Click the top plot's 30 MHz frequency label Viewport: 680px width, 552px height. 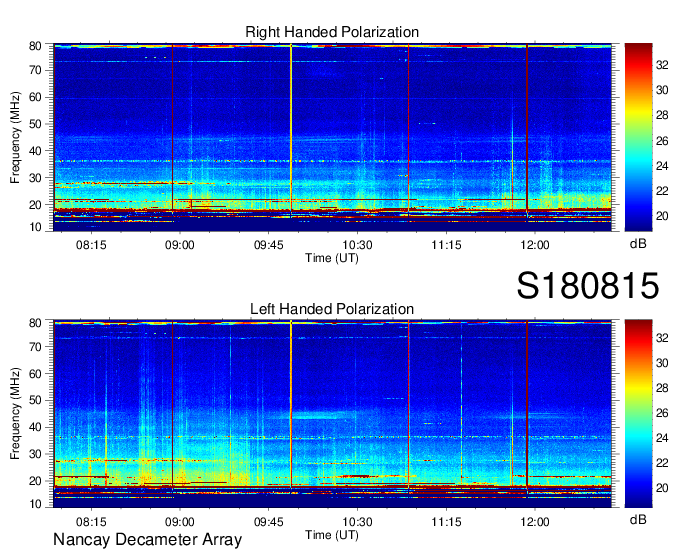[35, 178]
